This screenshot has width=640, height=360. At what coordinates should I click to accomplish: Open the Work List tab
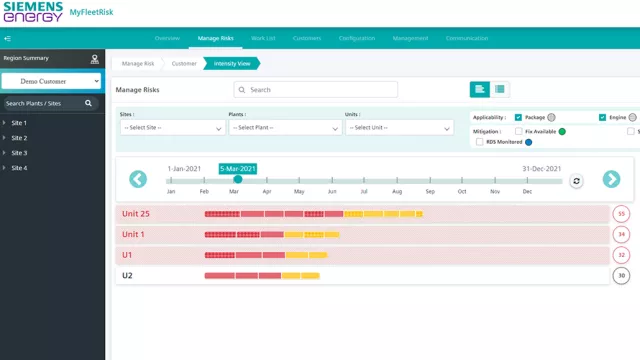pos(263,38)
